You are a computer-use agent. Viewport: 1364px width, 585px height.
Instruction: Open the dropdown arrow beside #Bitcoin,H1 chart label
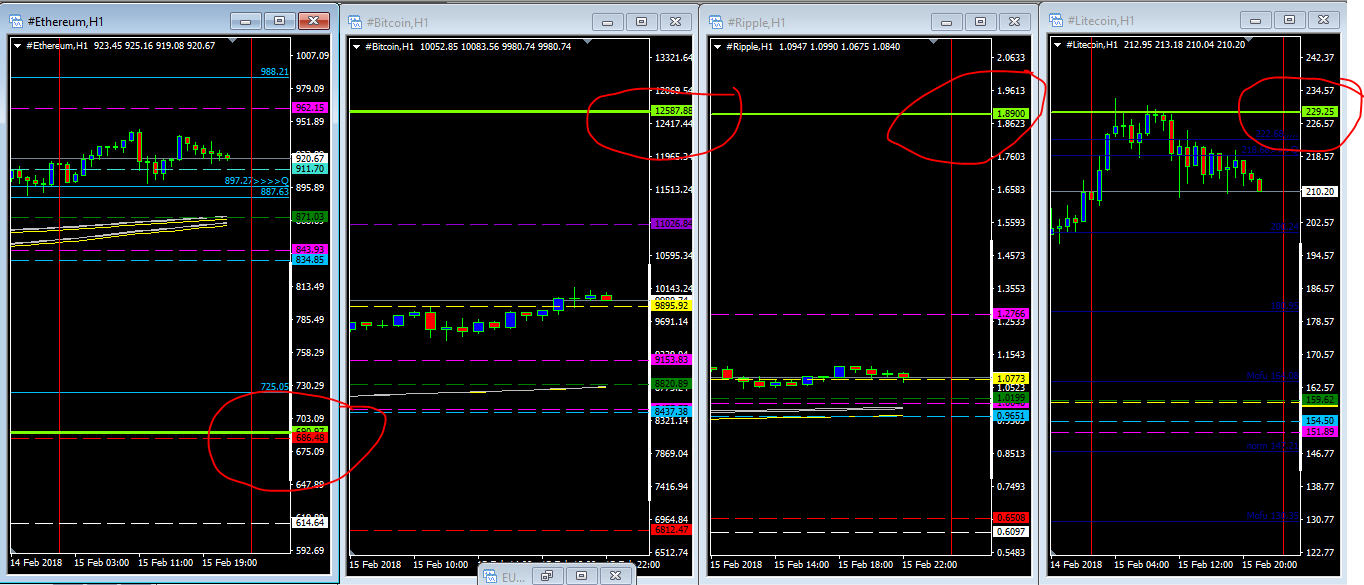pos(356,46)
